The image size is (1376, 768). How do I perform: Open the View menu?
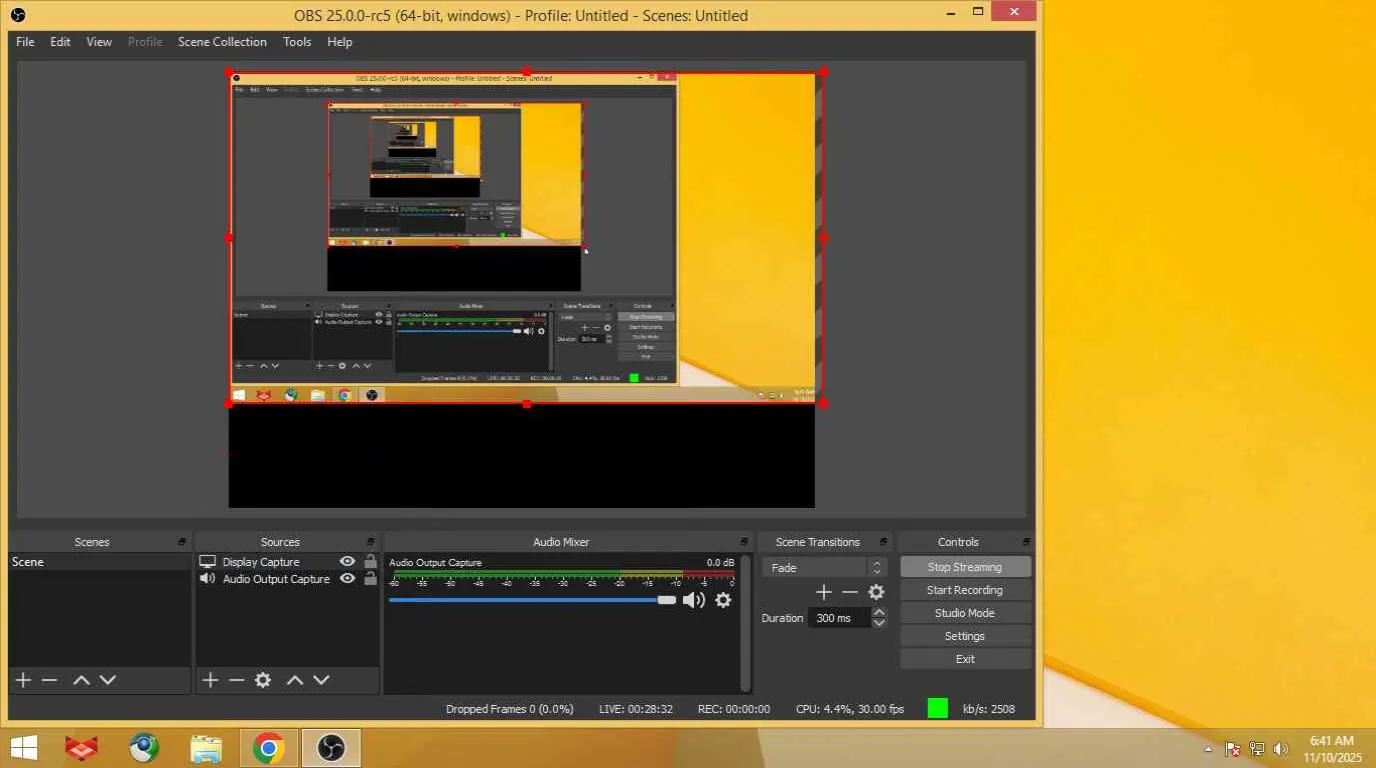coord(99,42)
